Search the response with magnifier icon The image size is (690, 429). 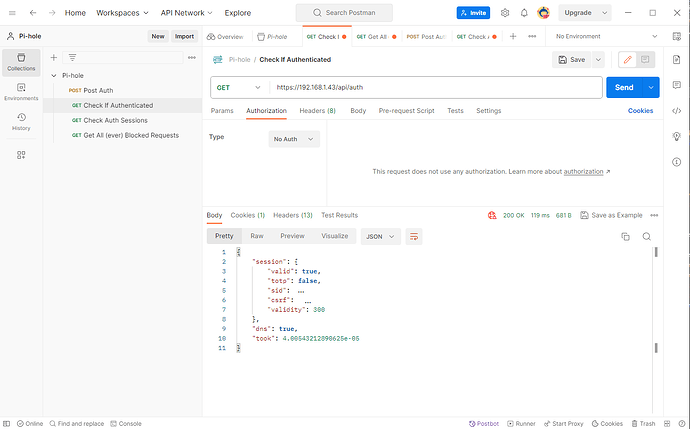pos(647,236)
